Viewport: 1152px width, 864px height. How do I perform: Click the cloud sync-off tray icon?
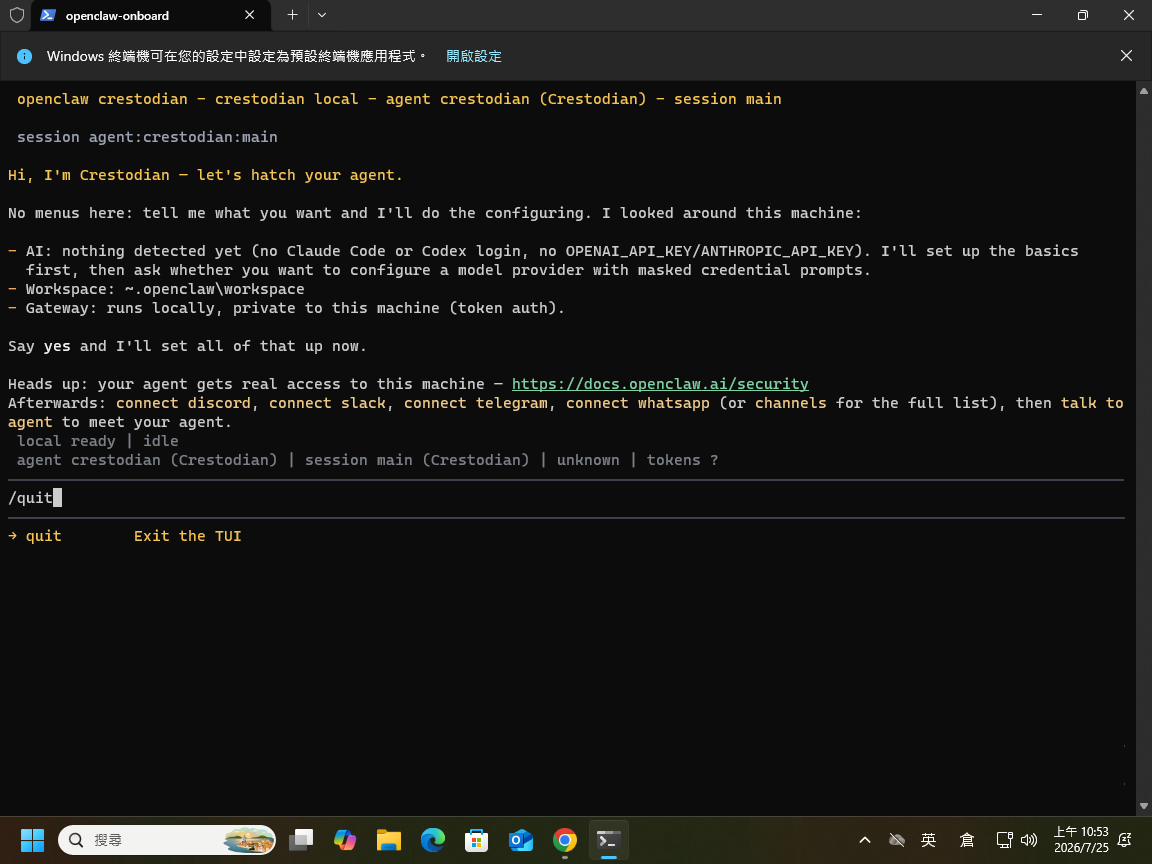click(x=896, y=840)
